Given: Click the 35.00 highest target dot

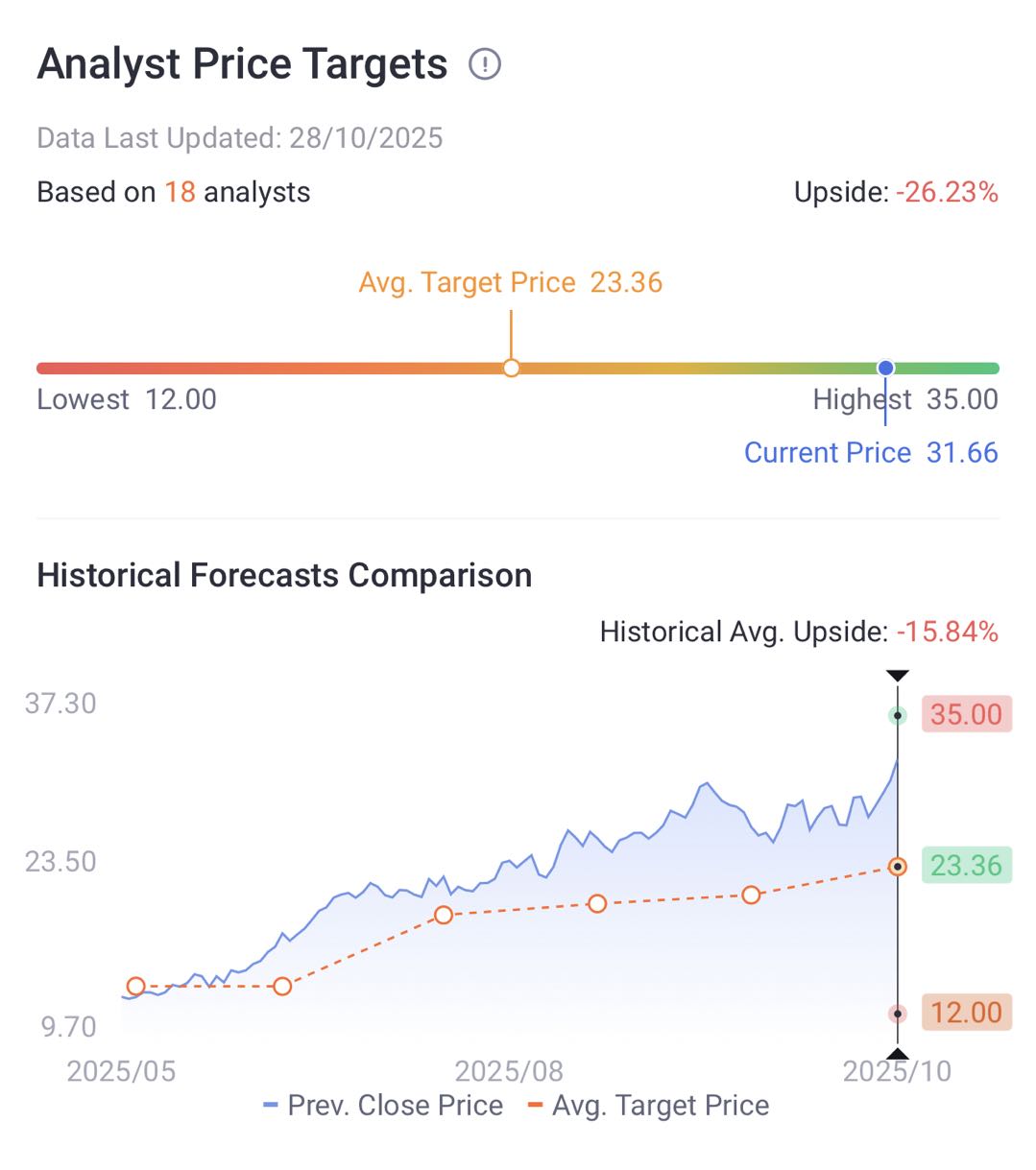Looking at the screenshot, I should click(898, 715).
